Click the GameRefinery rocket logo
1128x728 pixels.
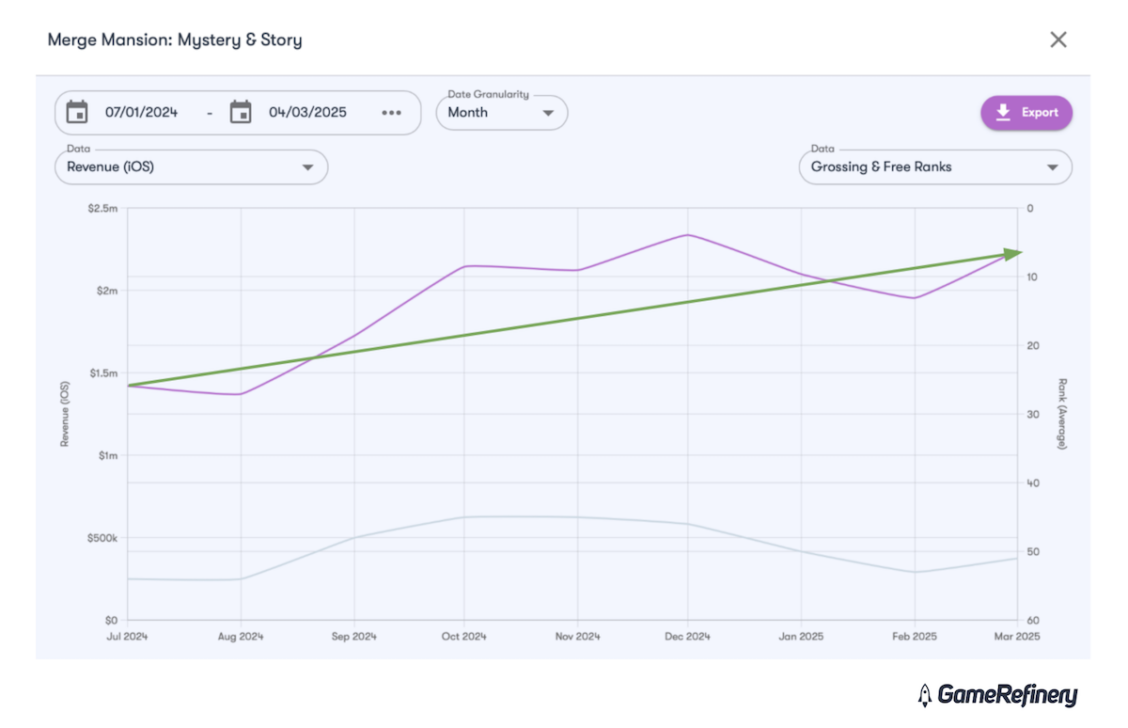click(925, 693)
